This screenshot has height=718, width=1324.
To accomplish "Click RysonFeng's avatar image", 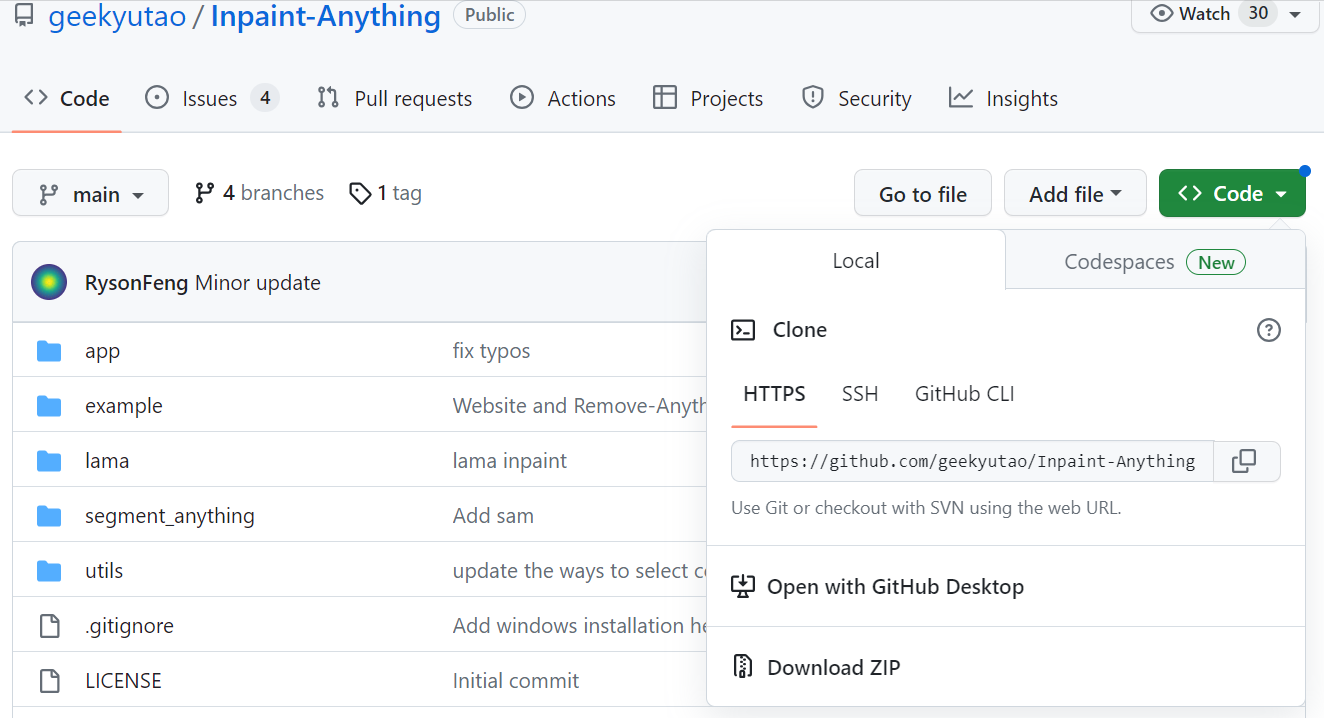I will [49, 283].
